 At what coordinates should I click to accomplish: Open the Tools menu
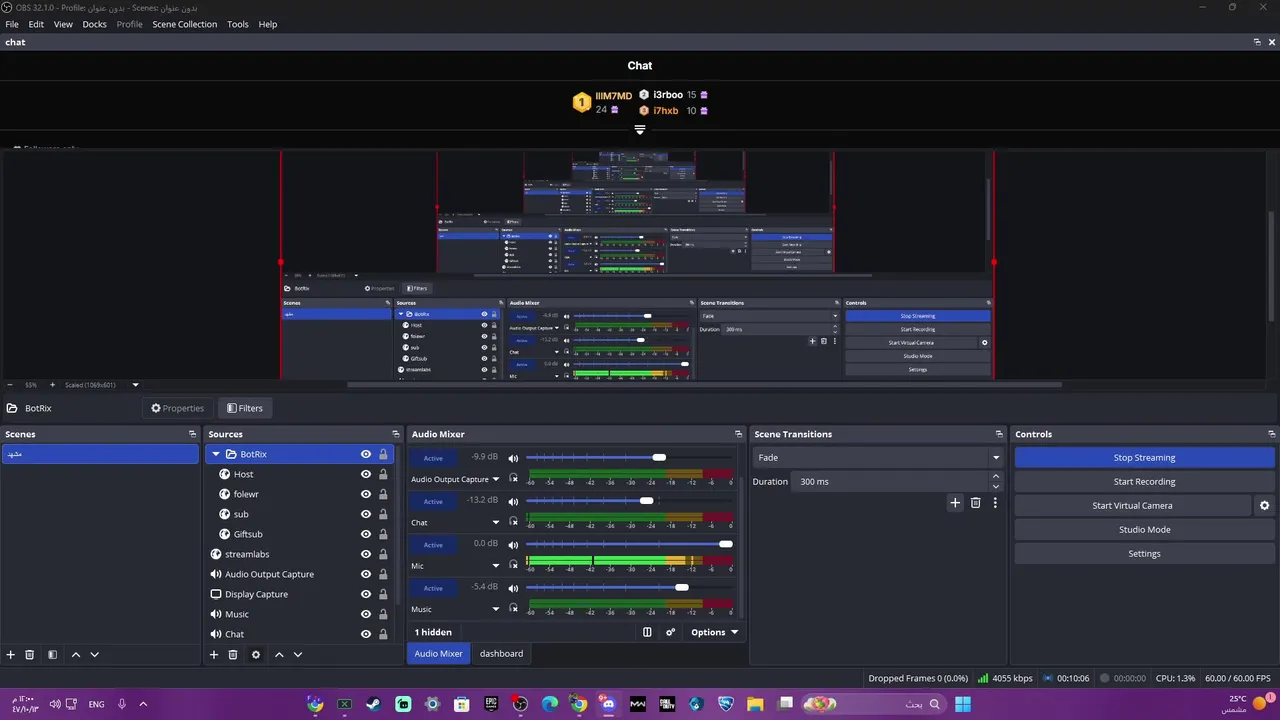238,24
